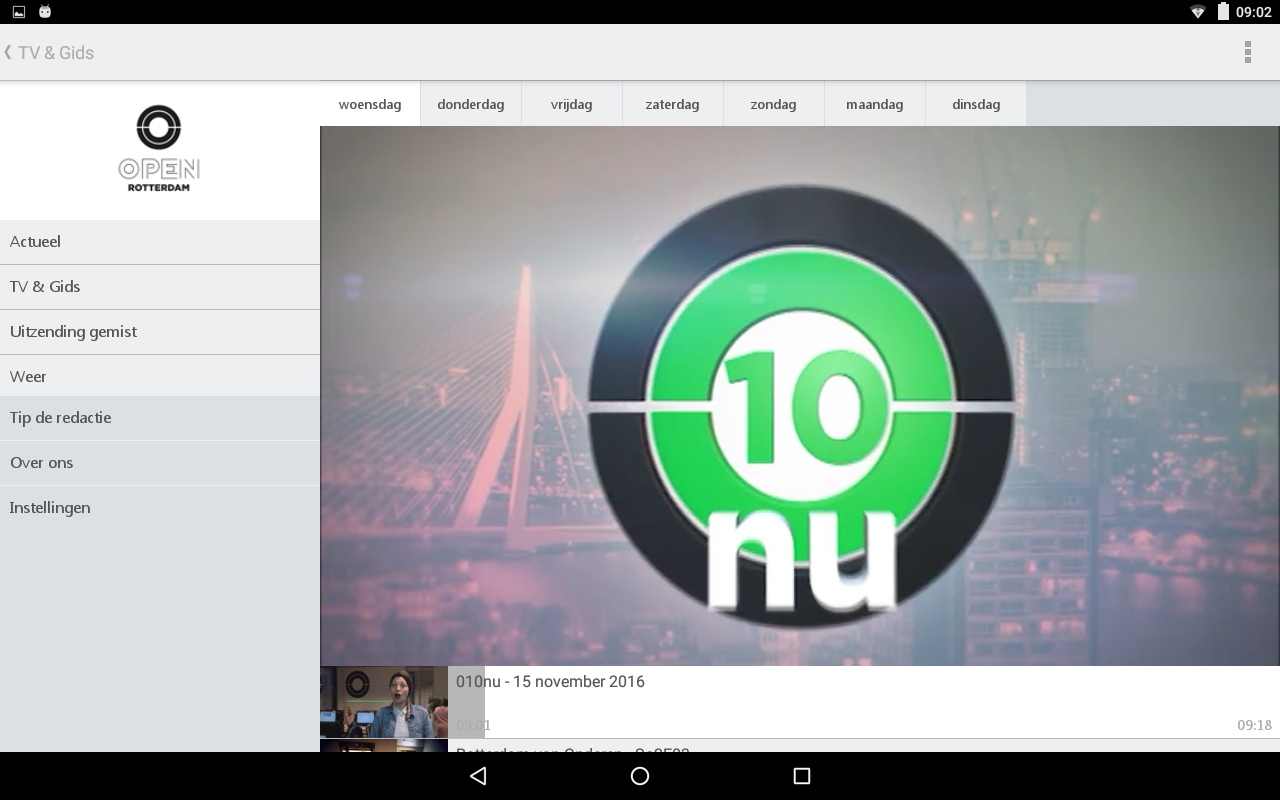Select the woensdag tab
This screenshot has width=1280, height=800.
pyautogui.click(x=370, y=104)
